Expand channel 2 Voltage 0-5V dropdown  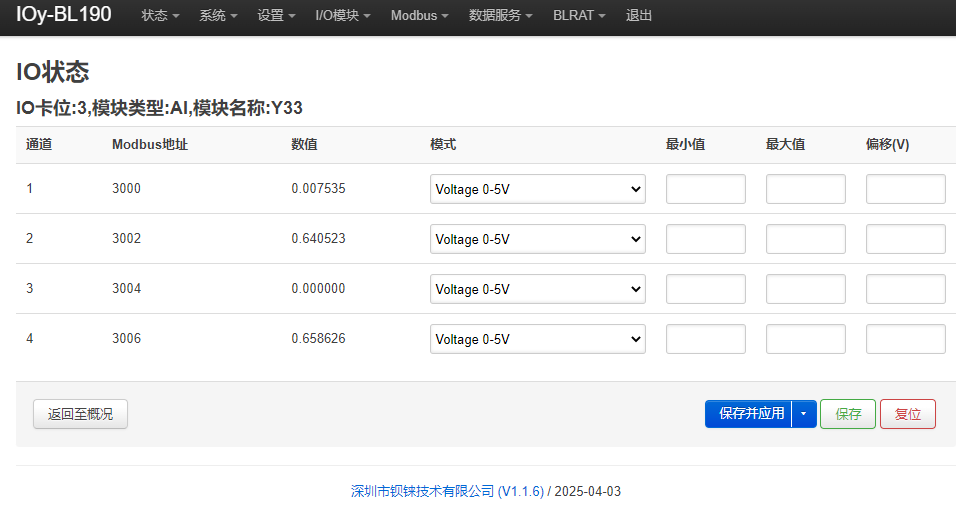coord(538,239)
